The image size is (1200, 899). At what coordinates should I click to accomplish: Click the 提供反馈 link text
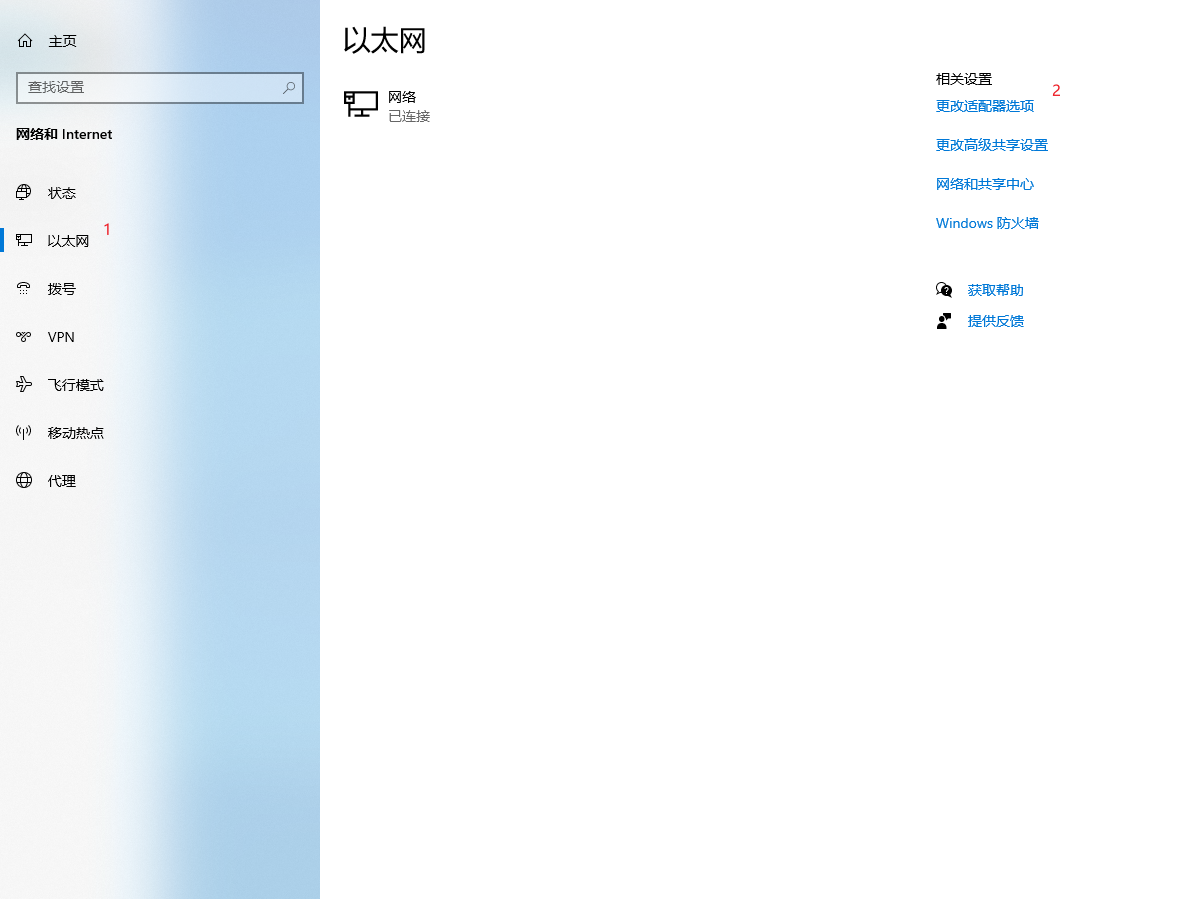click(x=996, y=321)
